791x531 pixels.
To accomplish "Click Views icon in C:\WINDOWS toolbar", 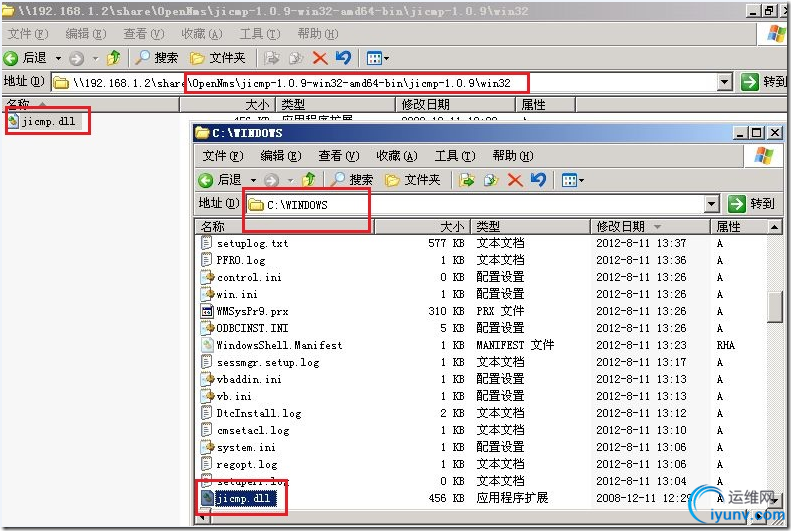I will 570,180.
